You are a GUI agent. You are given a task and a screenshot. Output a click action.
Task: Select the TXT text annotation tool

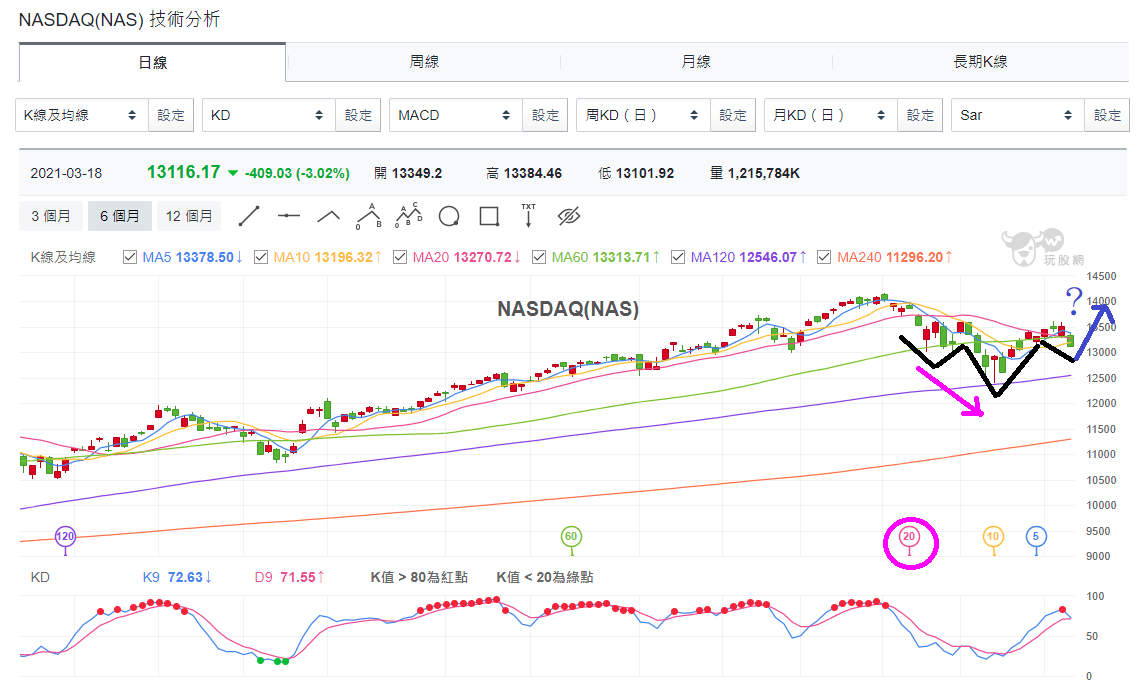[528, 215]
